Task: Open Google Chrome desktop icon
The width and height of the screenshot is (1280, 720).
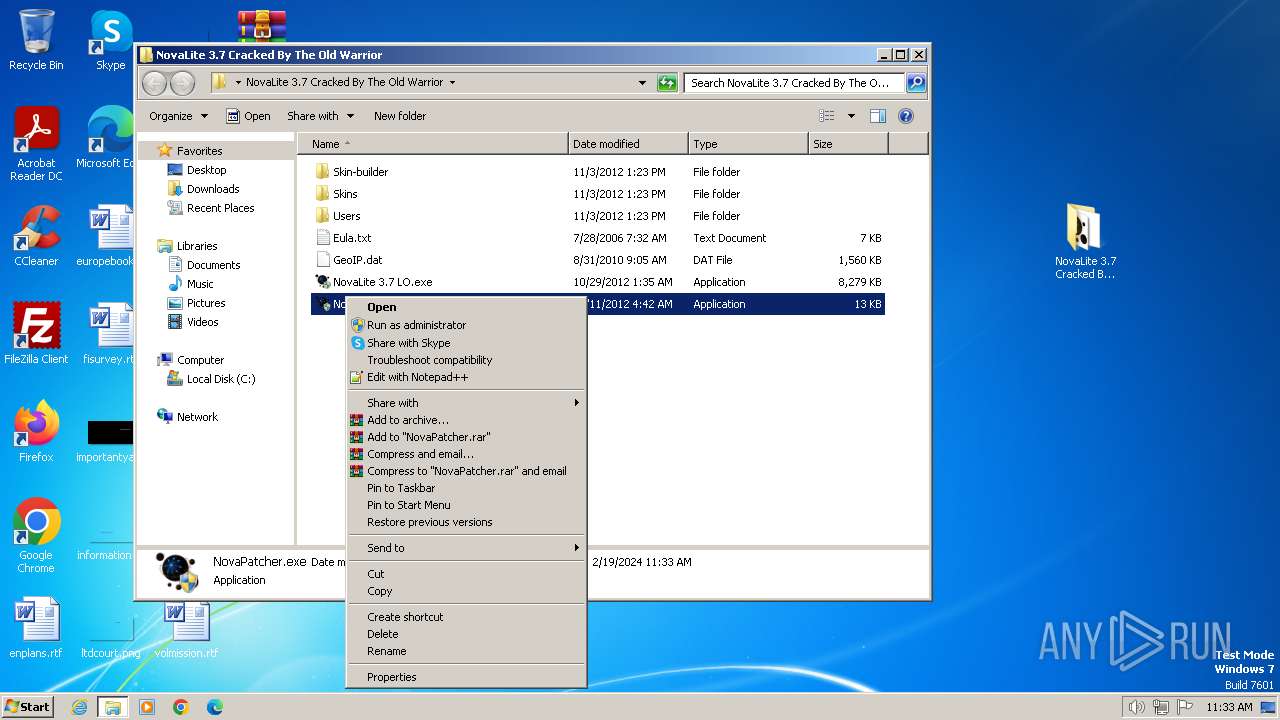Action: click(x=36, y=535)
